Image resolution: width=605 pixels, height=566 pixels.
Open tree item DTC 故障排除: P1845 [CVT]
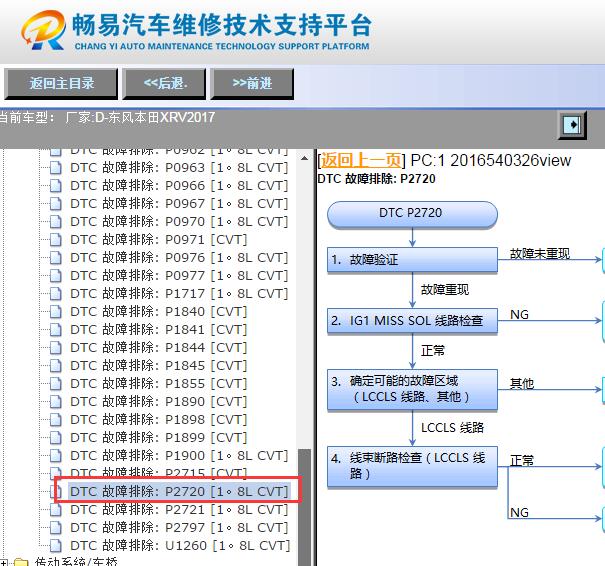click(158, 366)
